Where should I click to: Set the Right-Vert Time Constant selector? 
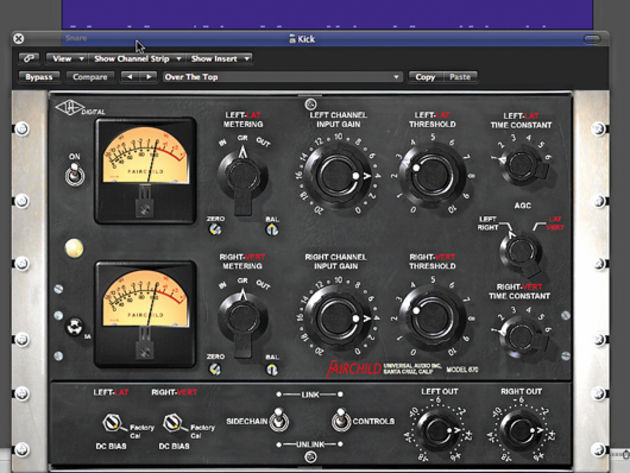(522, 336)
